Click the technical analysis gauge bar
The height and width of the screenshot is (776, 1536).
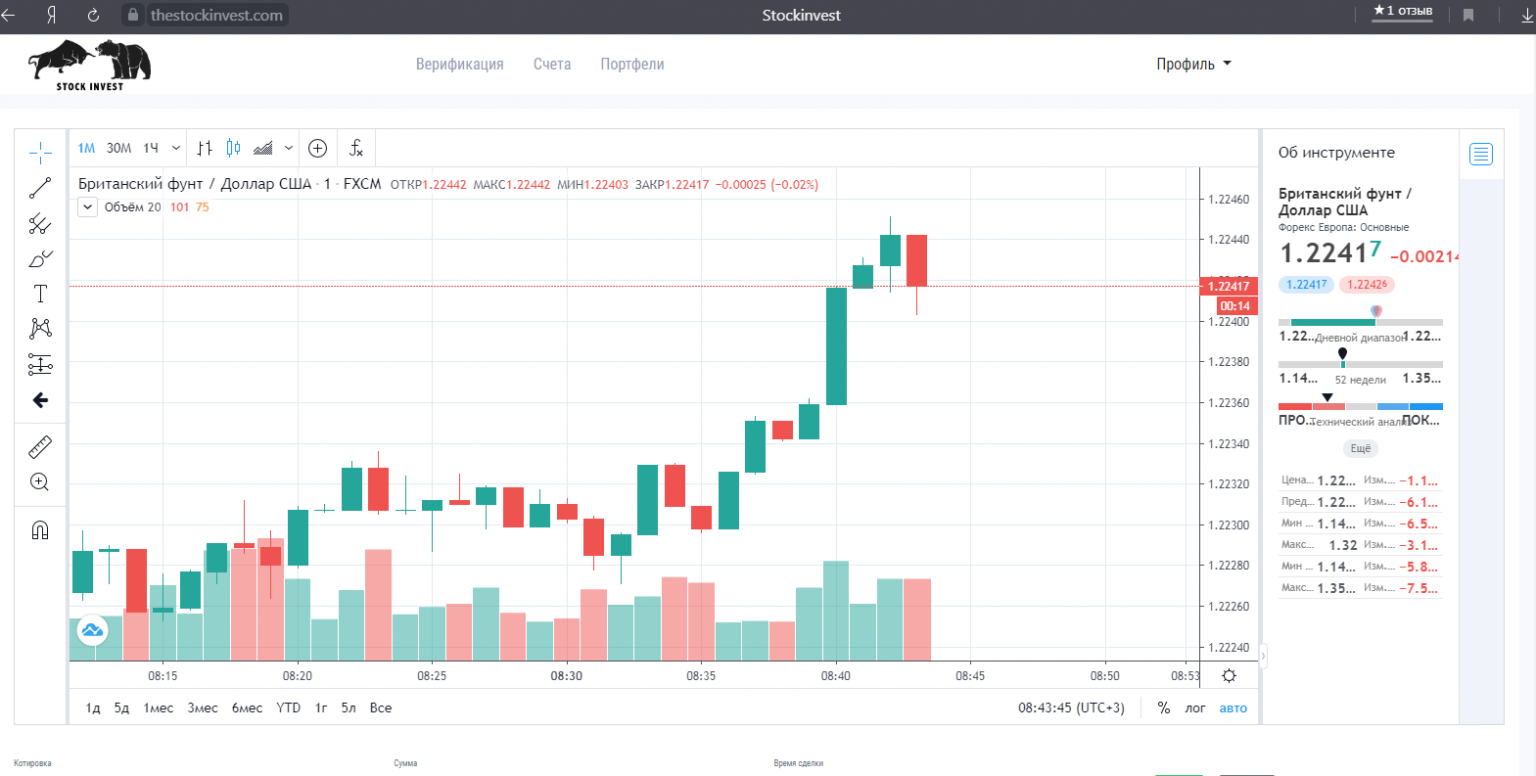coord(1361,406)
